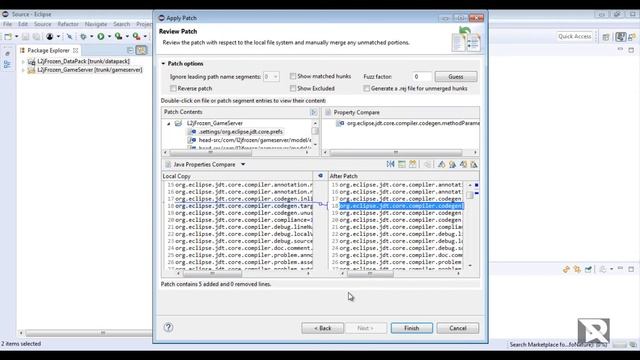
Task: Open Navigate menu in Eclipse
Action: coord(96,24)
